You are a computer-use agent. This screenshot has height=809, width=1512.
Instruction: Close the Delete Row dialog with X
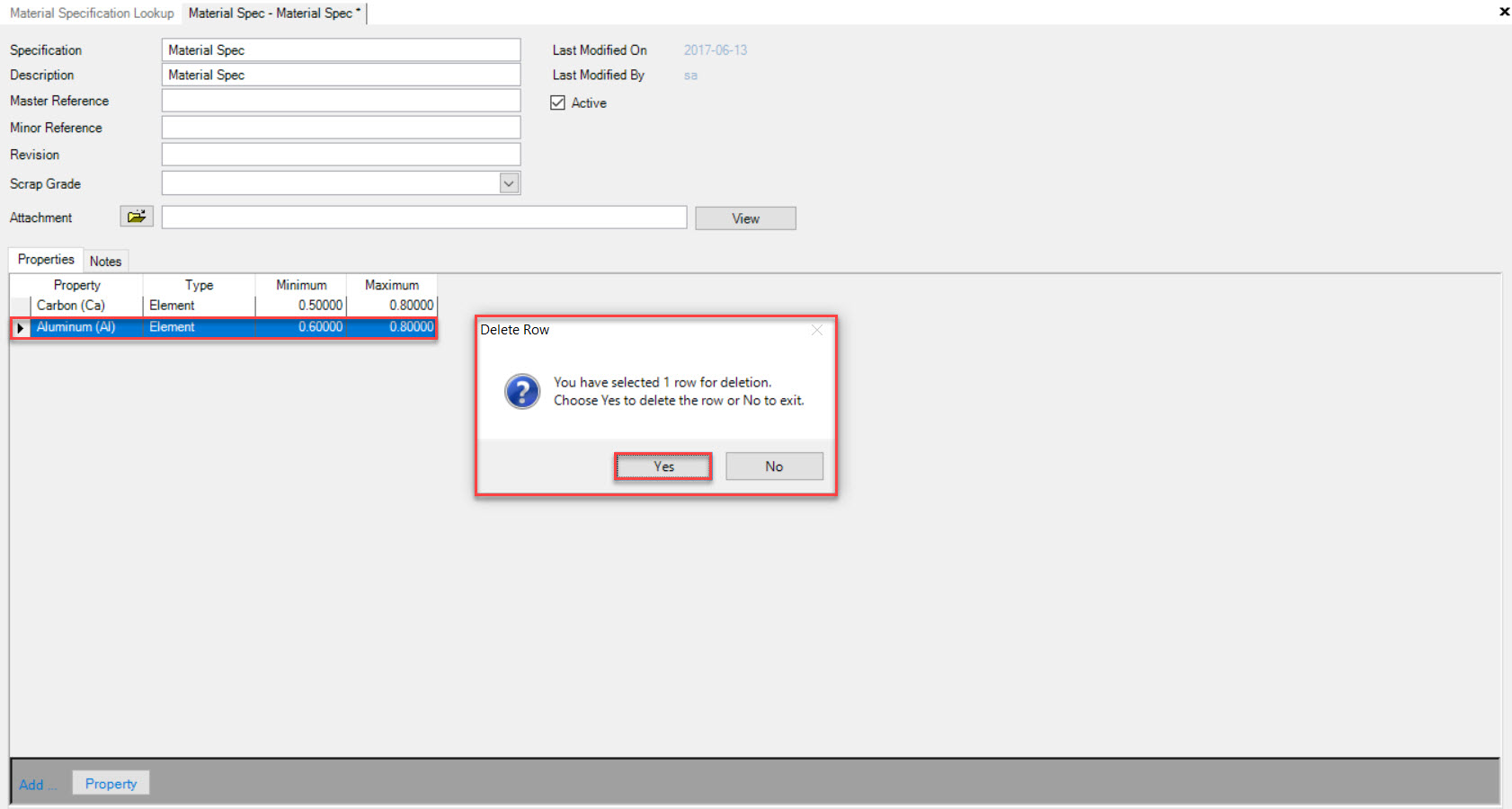point(816,330)
